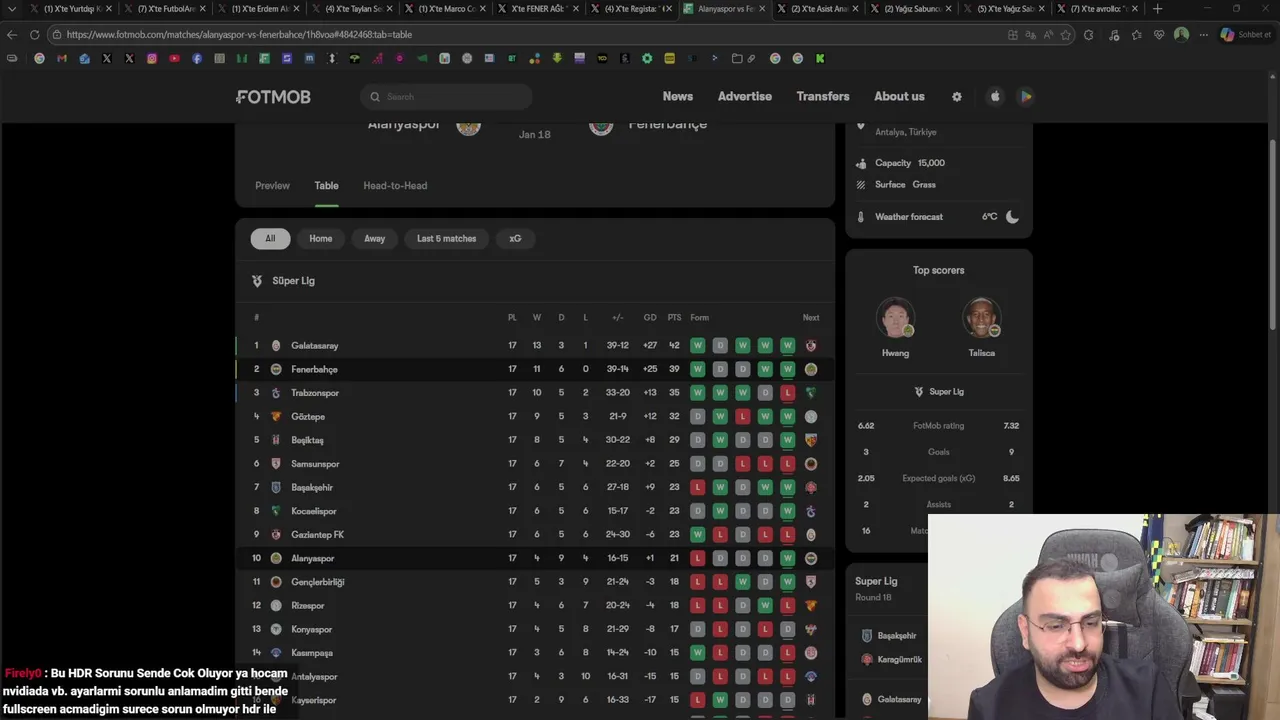Open Gaziantep FK team in table

[x=317, y=535]
